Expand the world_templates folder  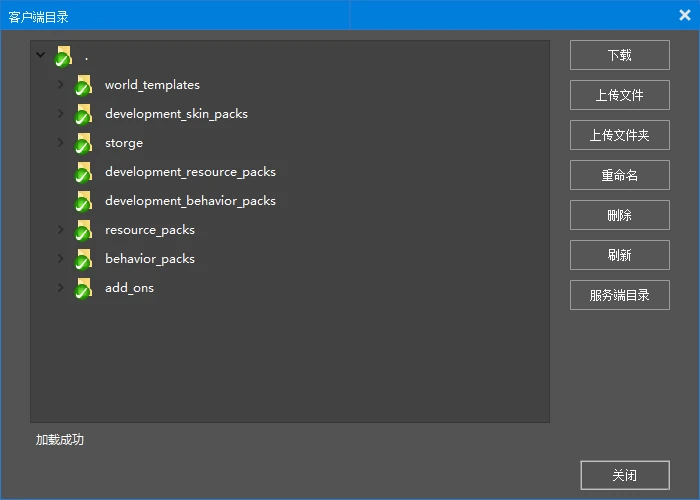click(61, 84)
